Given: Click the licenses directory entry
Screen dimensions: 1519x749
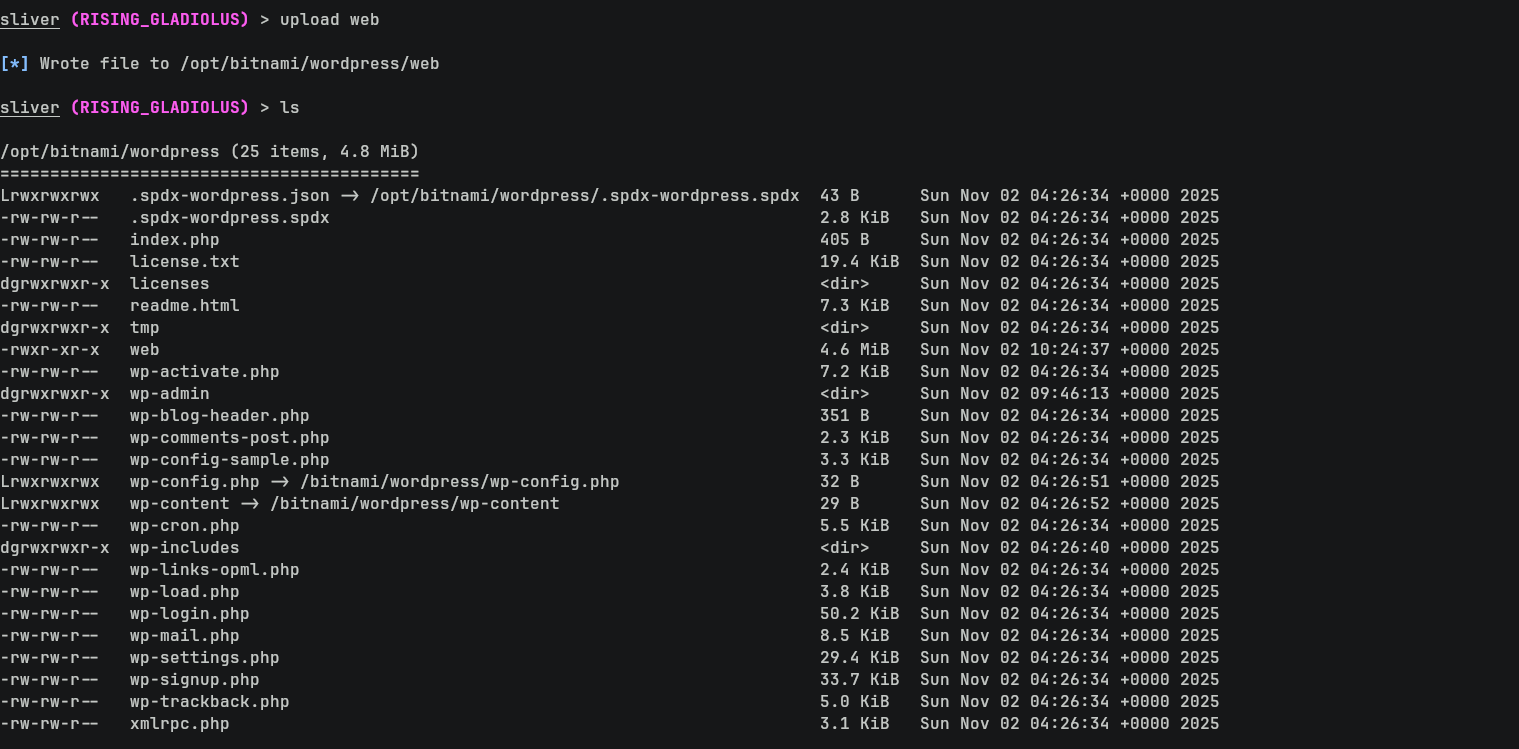Looking at the screenshot, I should pos(169,284).
